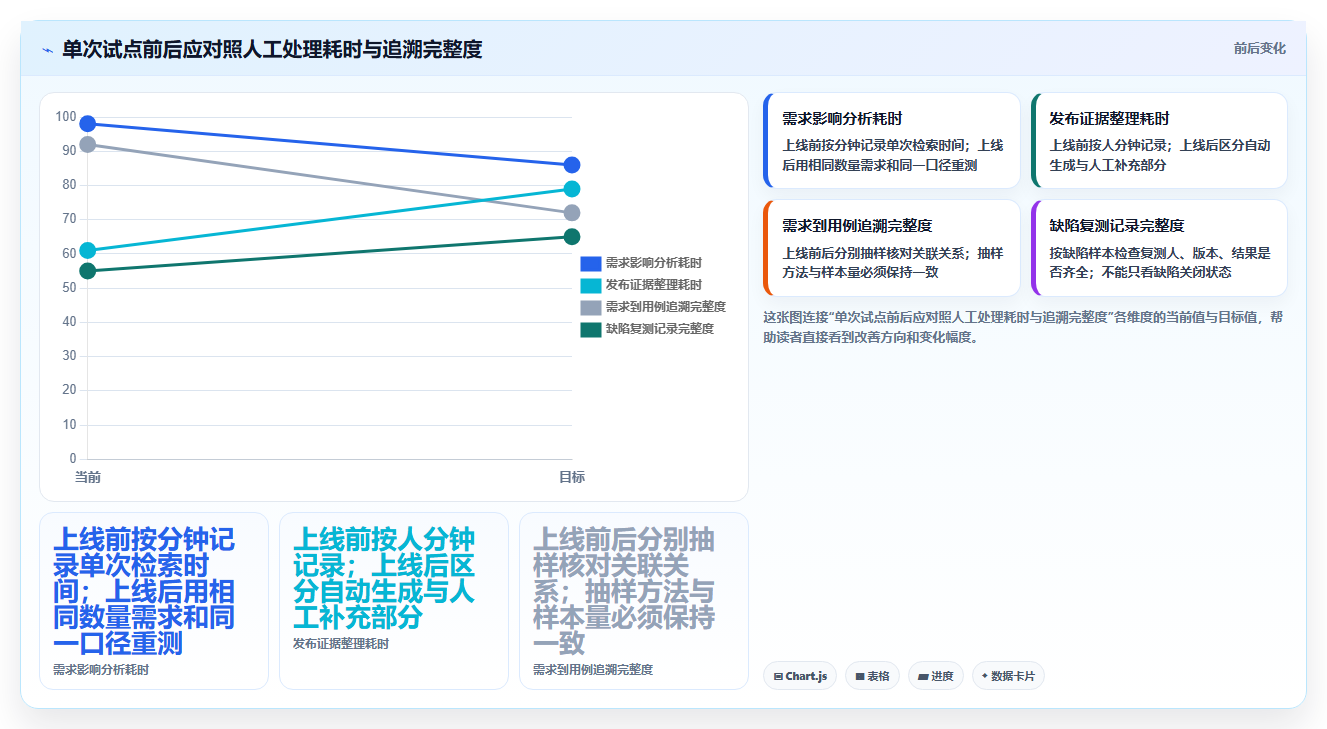
Task: Click the 进度 tag chip
Action: click(x=936, y=676)
